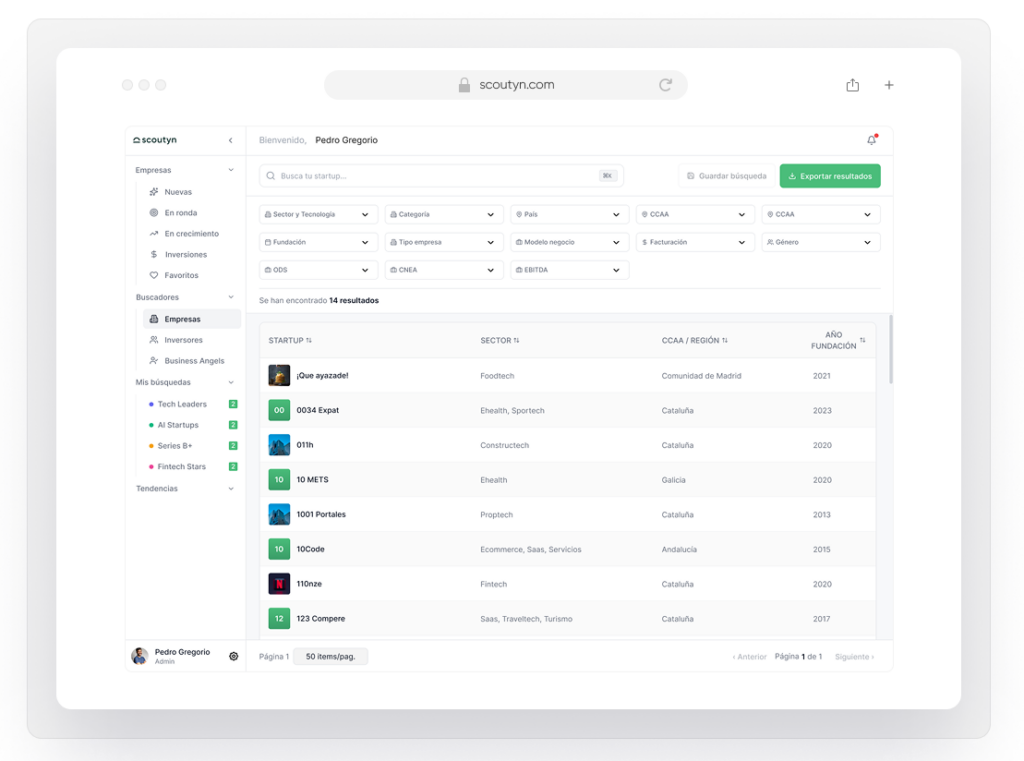Select the Nuevas icon in the sidebar
The height and width of the screenshot is (761, 1024).
[154, 191]
